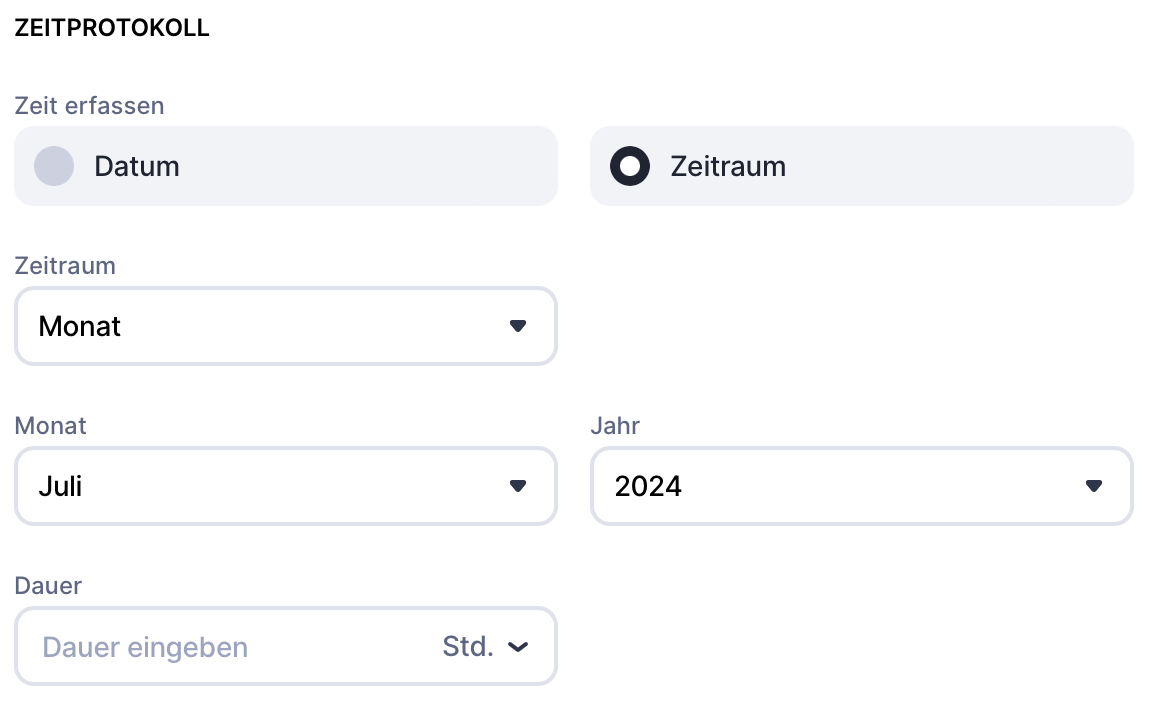1162x722 pixels.
Task: Click the arrow icon in Zeitraum dropdown
Action: [517, 326]
